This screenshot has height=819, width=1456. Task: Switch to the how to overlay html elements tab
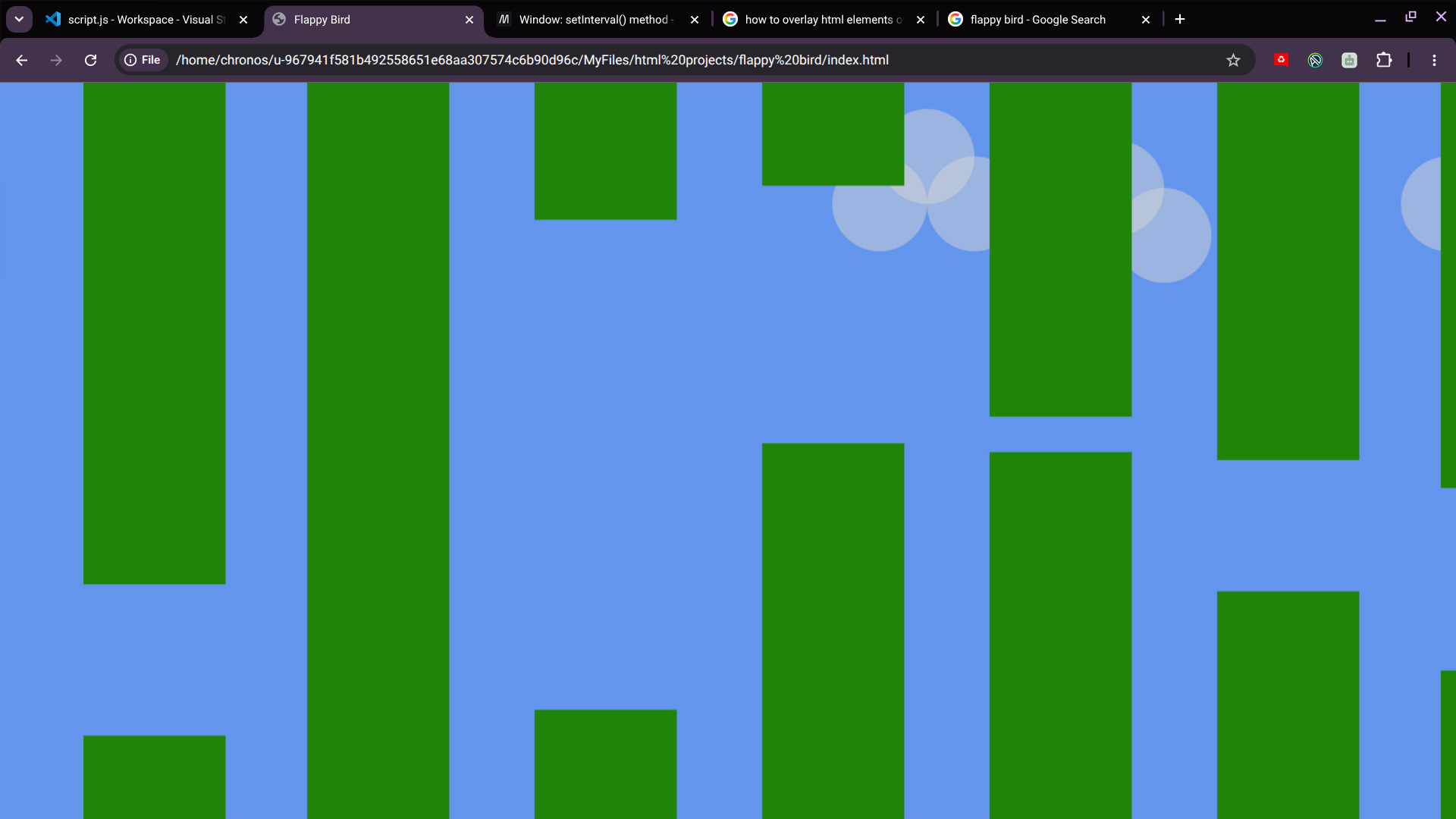824,20
